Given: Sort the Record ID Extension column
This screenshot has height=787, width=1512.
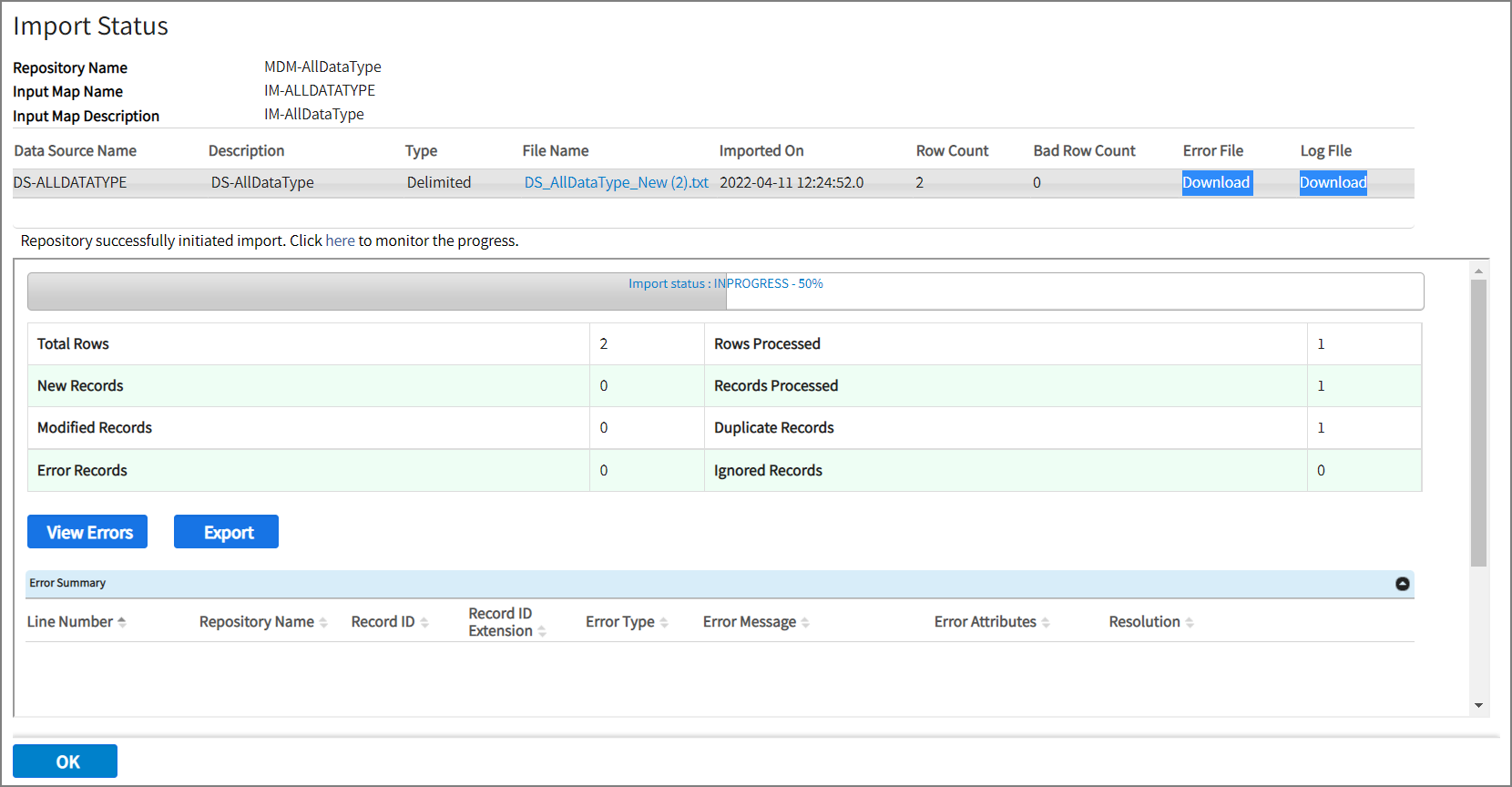Looking at the screenshot, I should [542, 631].
